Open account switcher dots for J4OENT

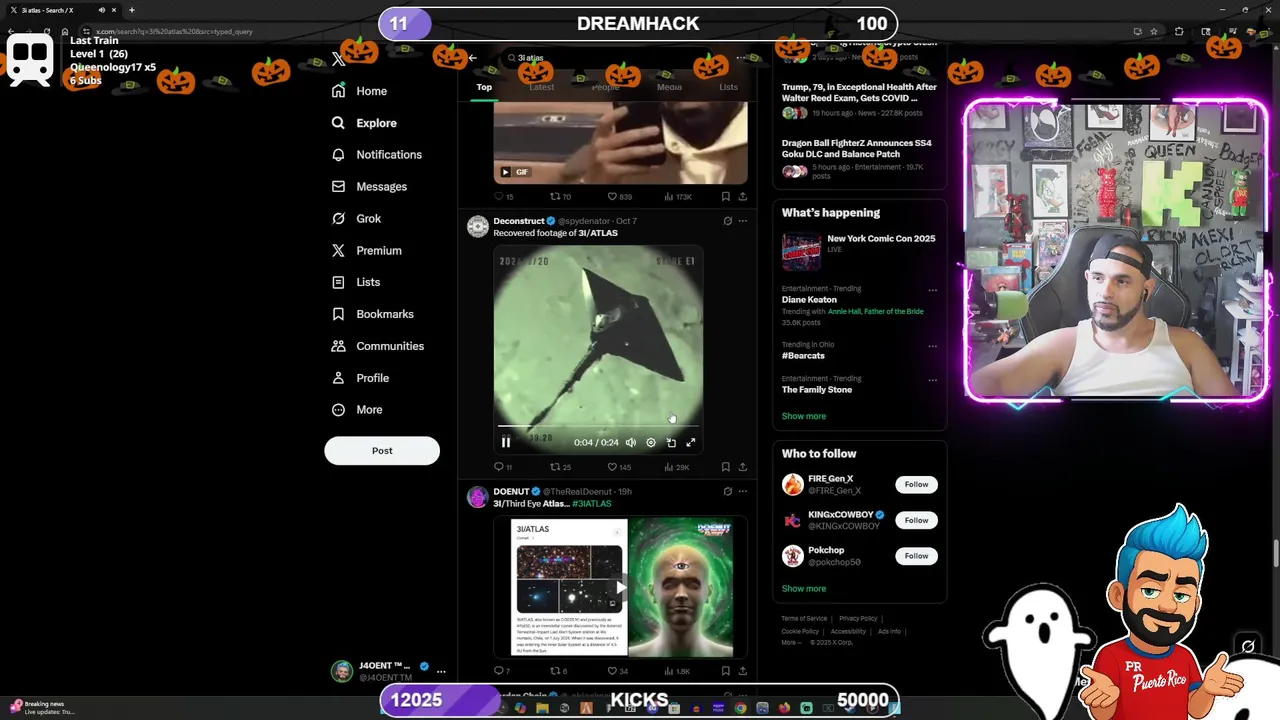pos(441,671)
